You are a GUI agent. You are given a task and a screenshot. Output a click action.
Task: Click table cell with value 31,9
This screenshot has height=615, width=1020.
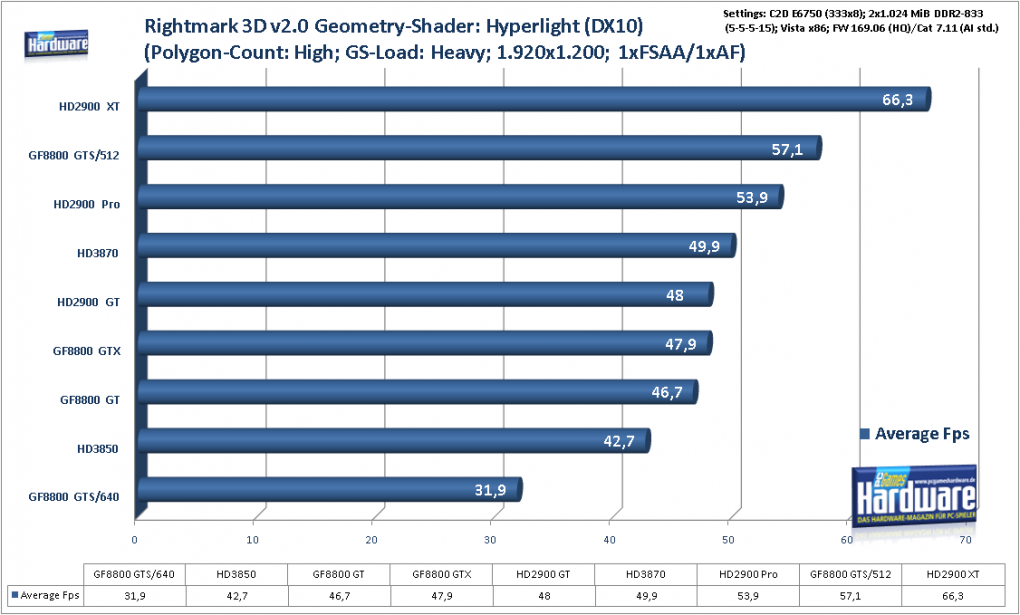coord(134,595)
